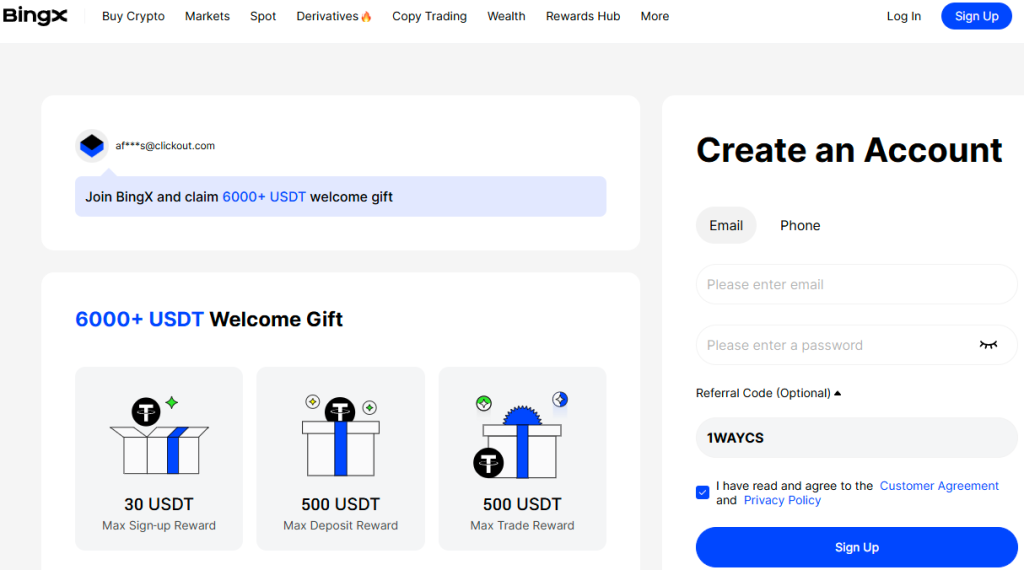1024x570 pixels.
Task: Collapse the Referral Code (Optional) section
Action: pos(768,393)
